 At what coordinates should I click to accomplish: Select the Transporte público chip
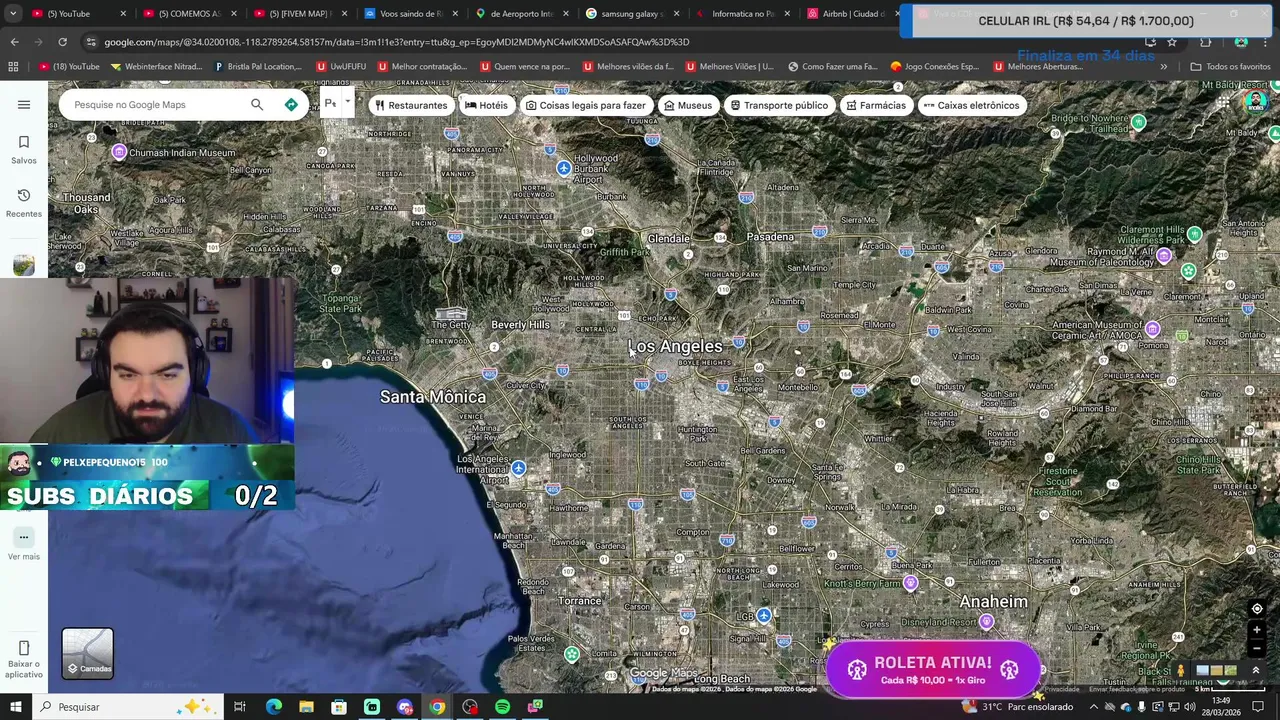779,105
